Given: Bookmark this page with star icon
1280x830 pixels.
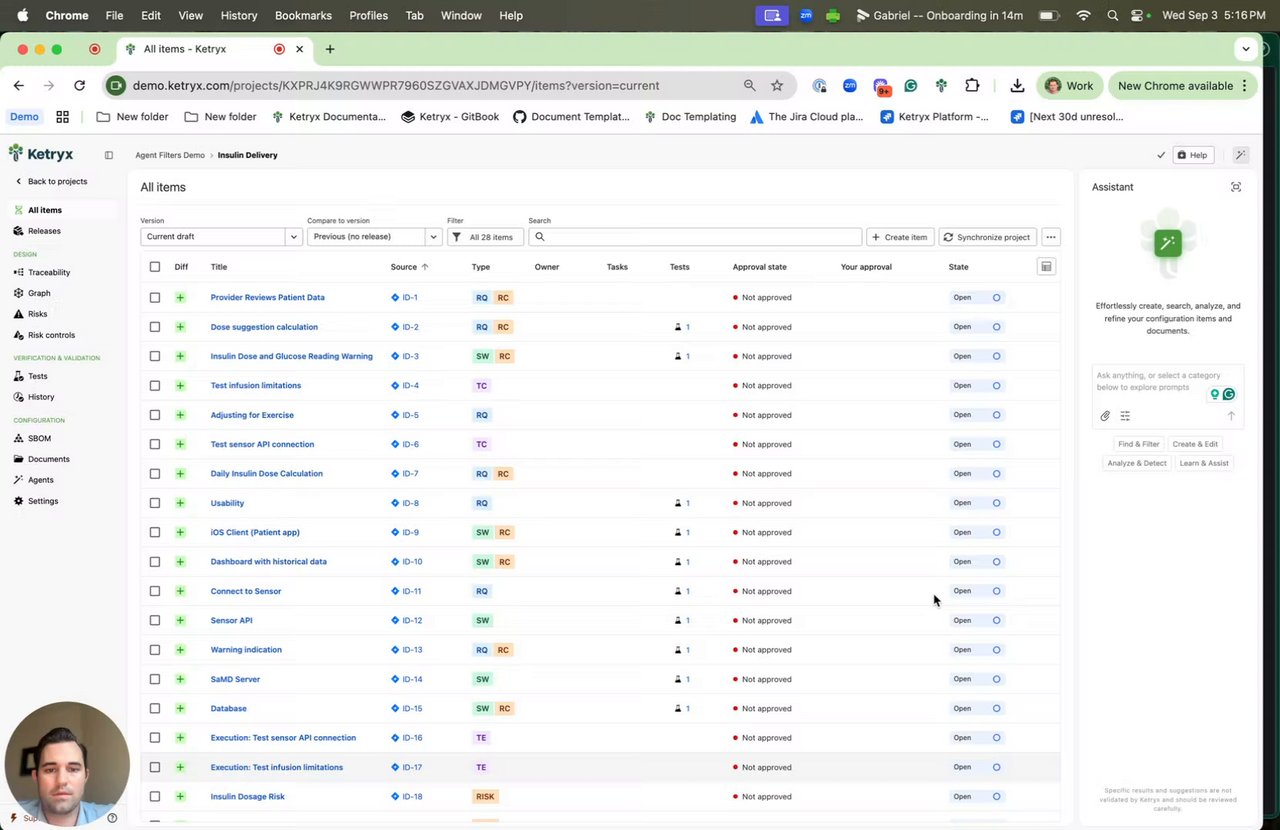Looking at the screenshot, I should 777,86.
